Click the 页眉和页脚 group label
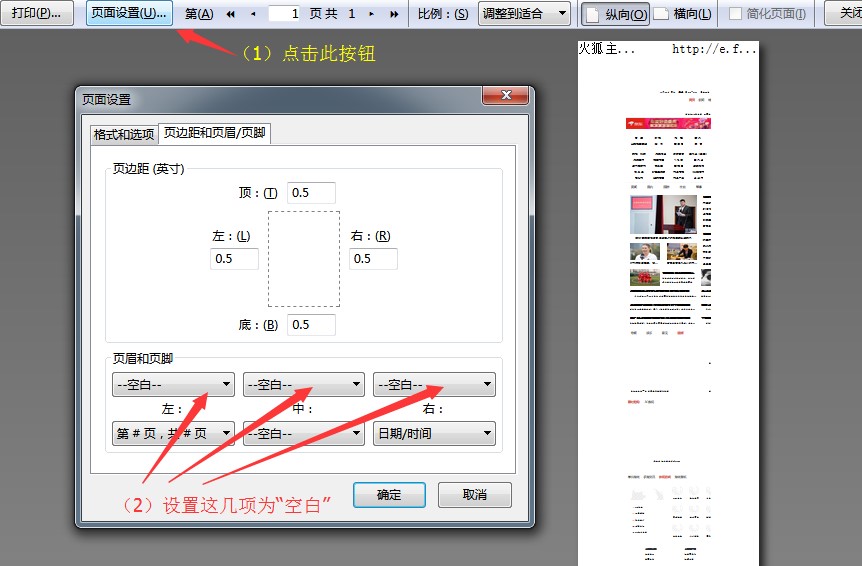This screenshot has width=862, height=566. point(143,359)
